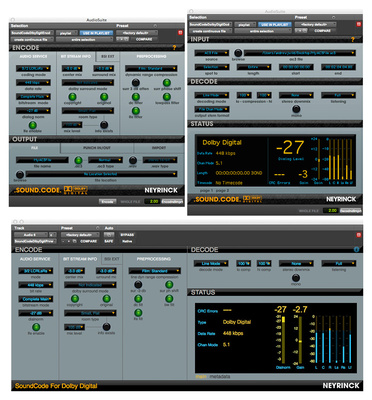
Task: Switch to metadata status page in bottom window
Action: tap(220, 376)
